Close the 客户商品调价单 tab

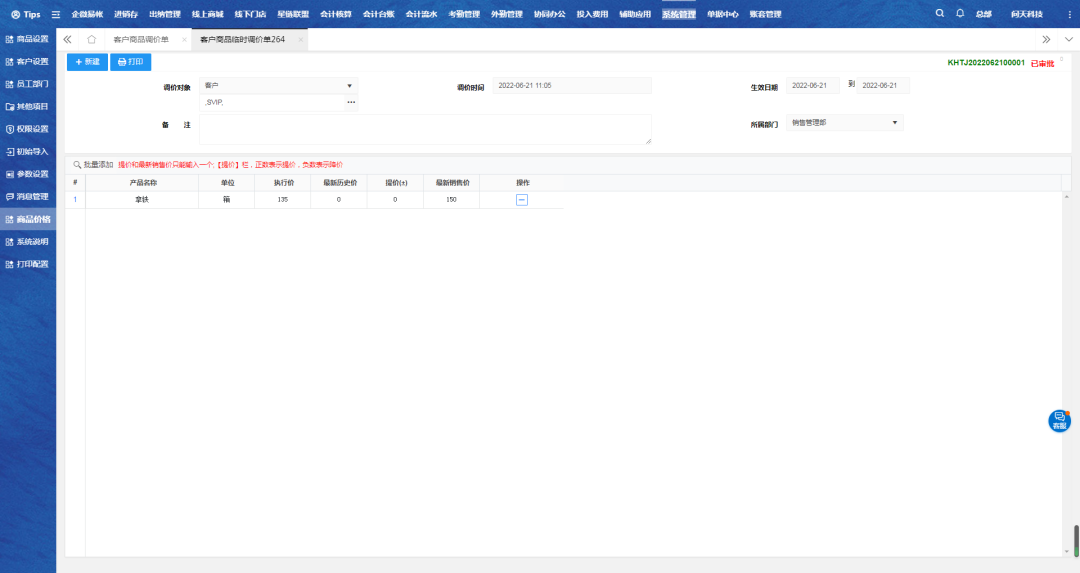[184, 39]
